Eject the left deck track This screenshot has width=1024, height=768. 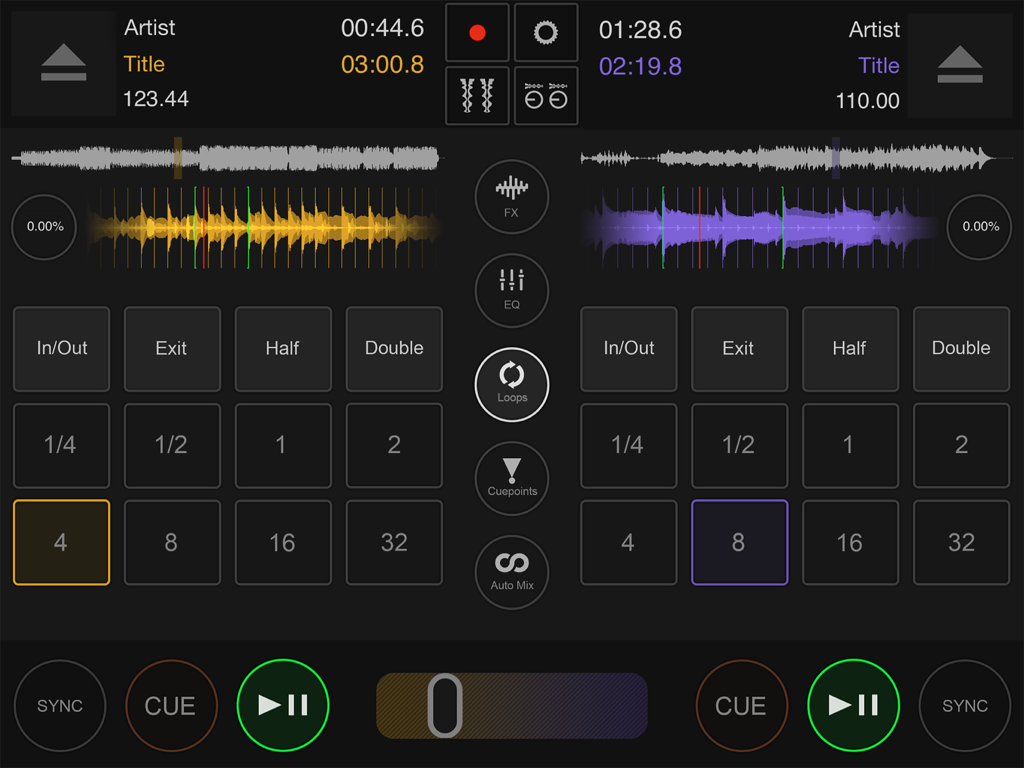62,62
